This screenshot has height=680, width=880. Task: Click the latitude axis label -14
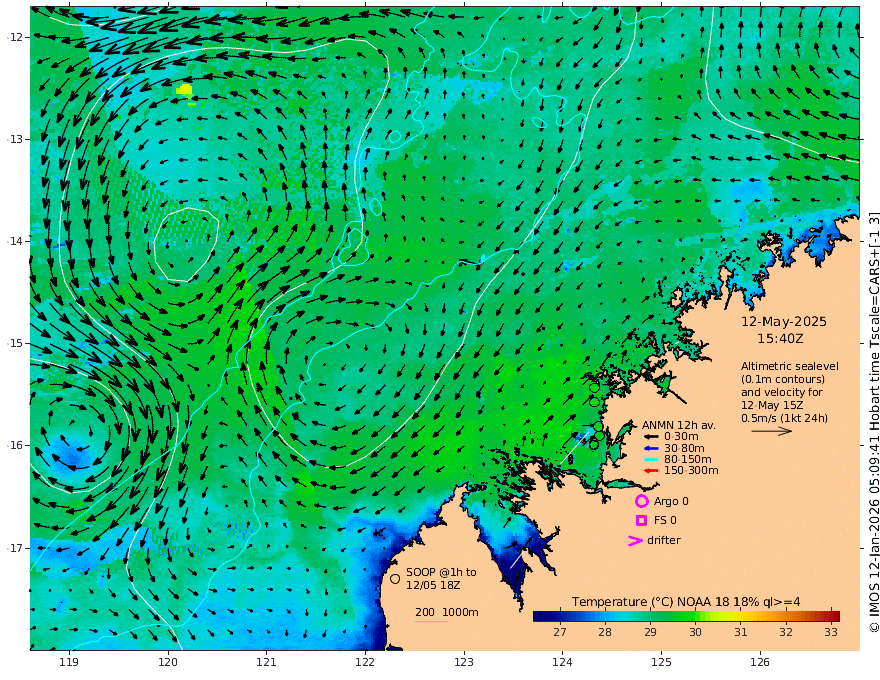[15, 241]
